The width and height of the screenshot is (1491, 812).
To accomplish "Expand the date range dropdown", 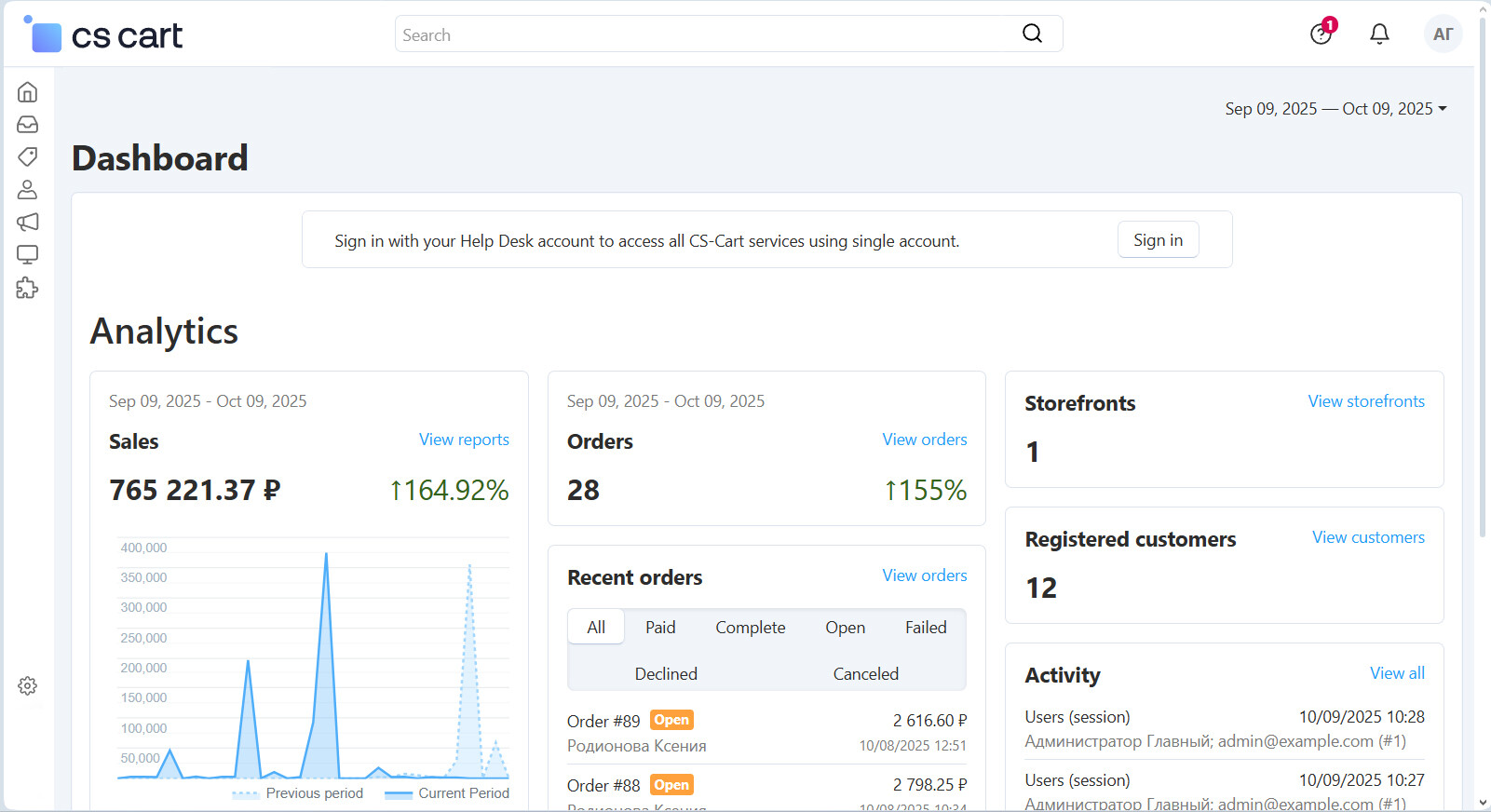I will [1335, 109].
